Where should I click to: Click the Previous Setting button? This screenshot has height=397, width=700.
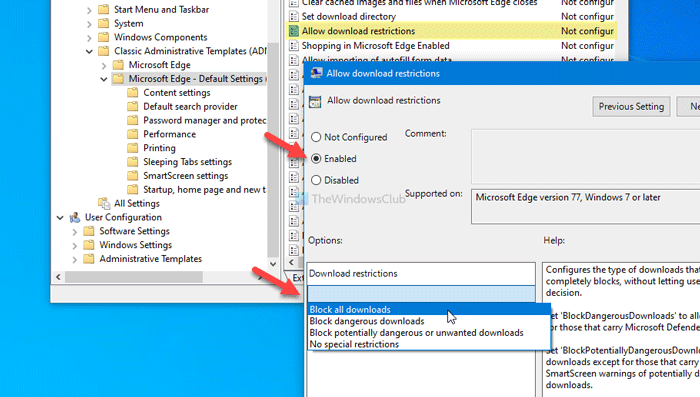click(631, 107)
